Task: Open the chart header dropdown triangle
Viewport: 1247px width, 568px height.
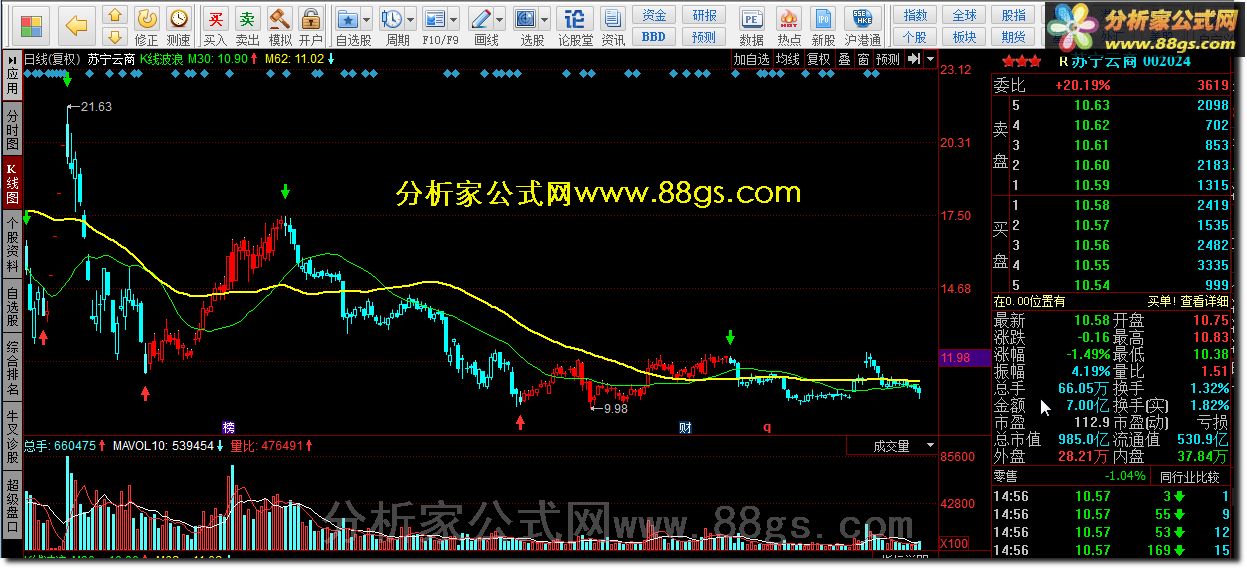Action: [x=930, y=59]
